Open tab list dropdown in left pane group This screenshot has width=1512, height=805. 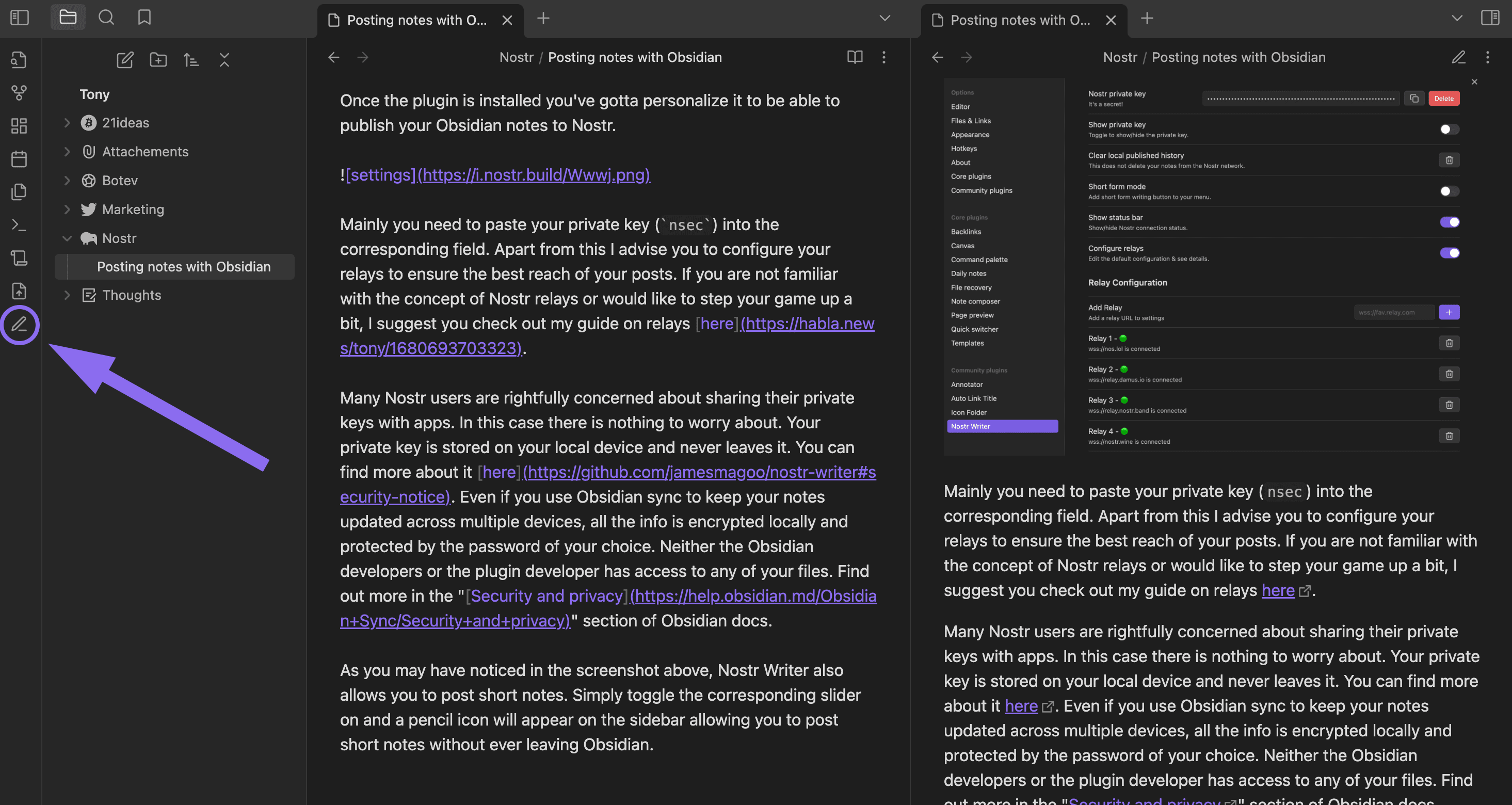[884, 18]
